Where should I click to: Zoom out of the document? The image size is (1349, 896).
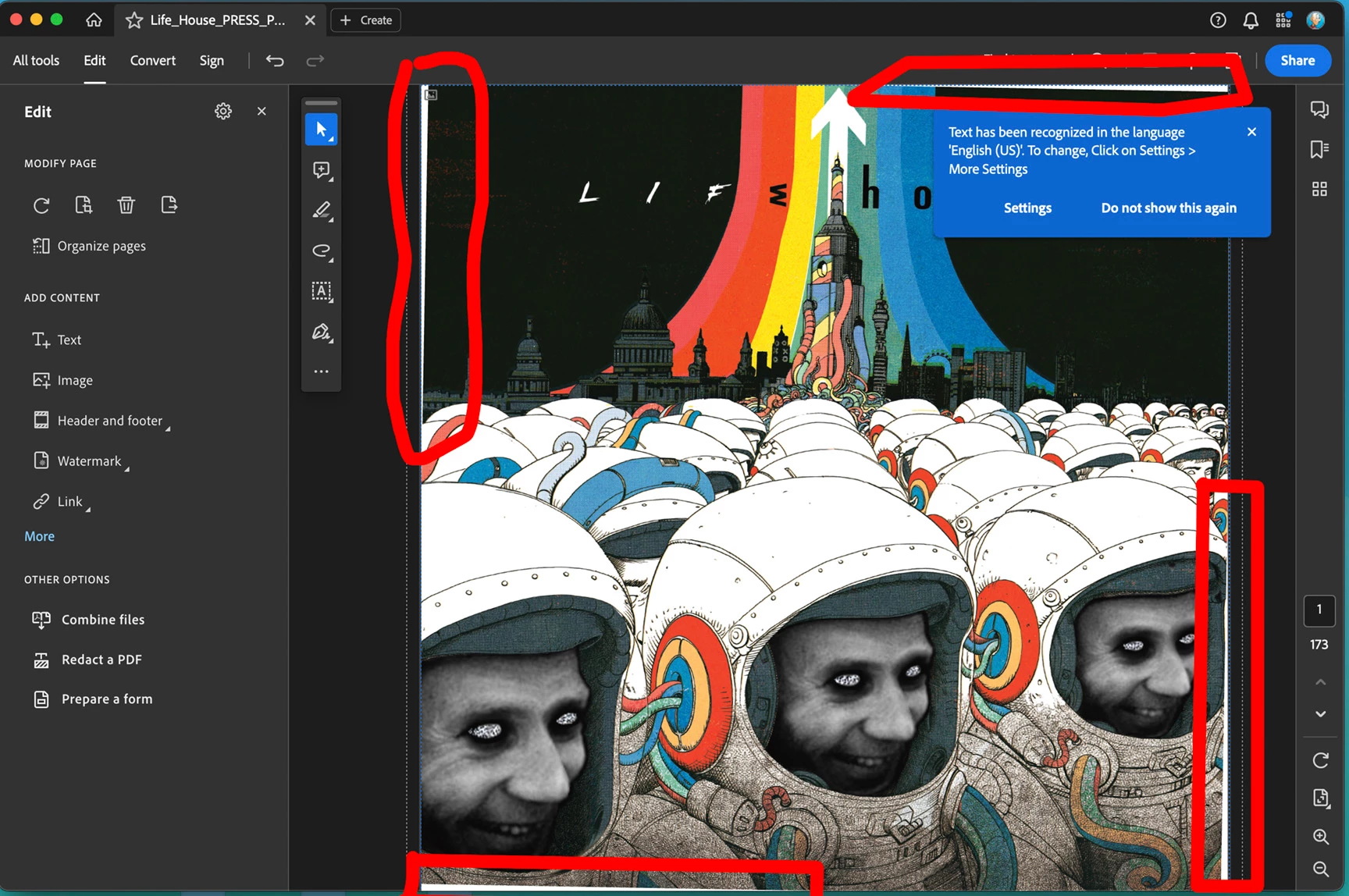[x=1320, y=869]
